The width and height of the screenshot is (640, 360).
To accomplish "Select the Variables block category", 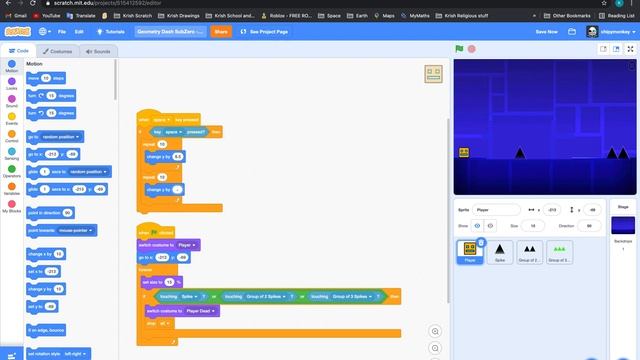I will pyautogui.click(x=12, y=189).
